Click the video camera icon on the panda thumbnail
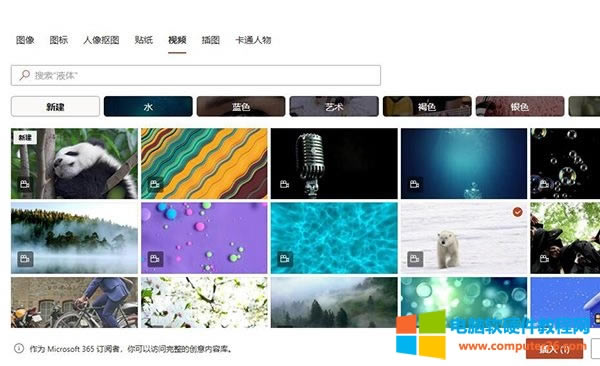 pos(25,184)
